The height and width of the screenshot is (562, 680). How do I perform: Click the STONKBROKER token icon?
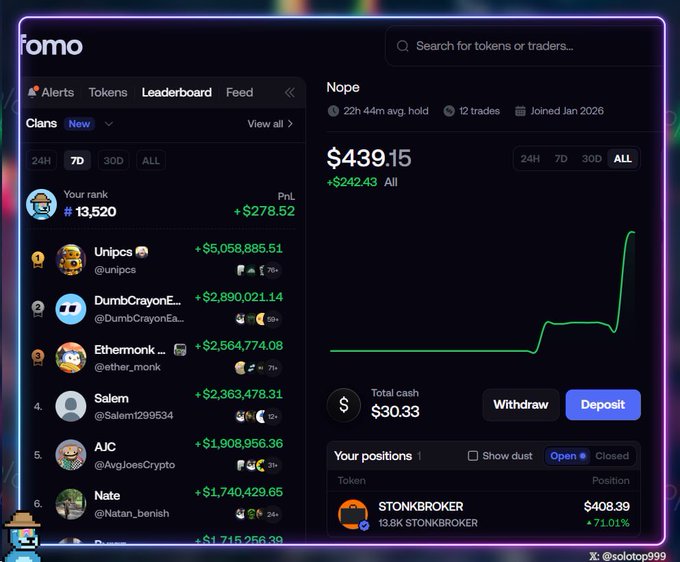[x=353, y=514]
